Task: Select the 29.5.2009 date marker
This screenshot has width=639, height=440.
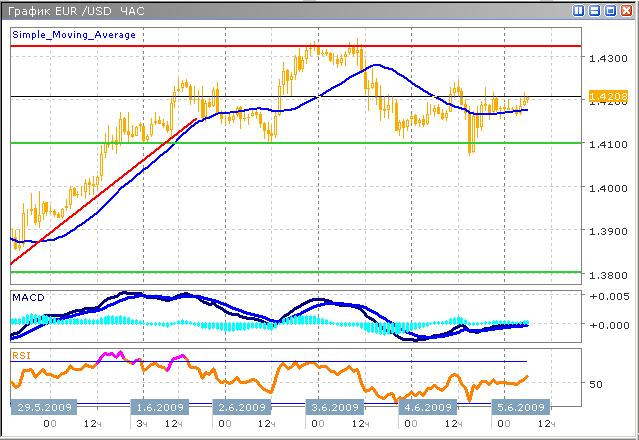Action: coord(44,407)
